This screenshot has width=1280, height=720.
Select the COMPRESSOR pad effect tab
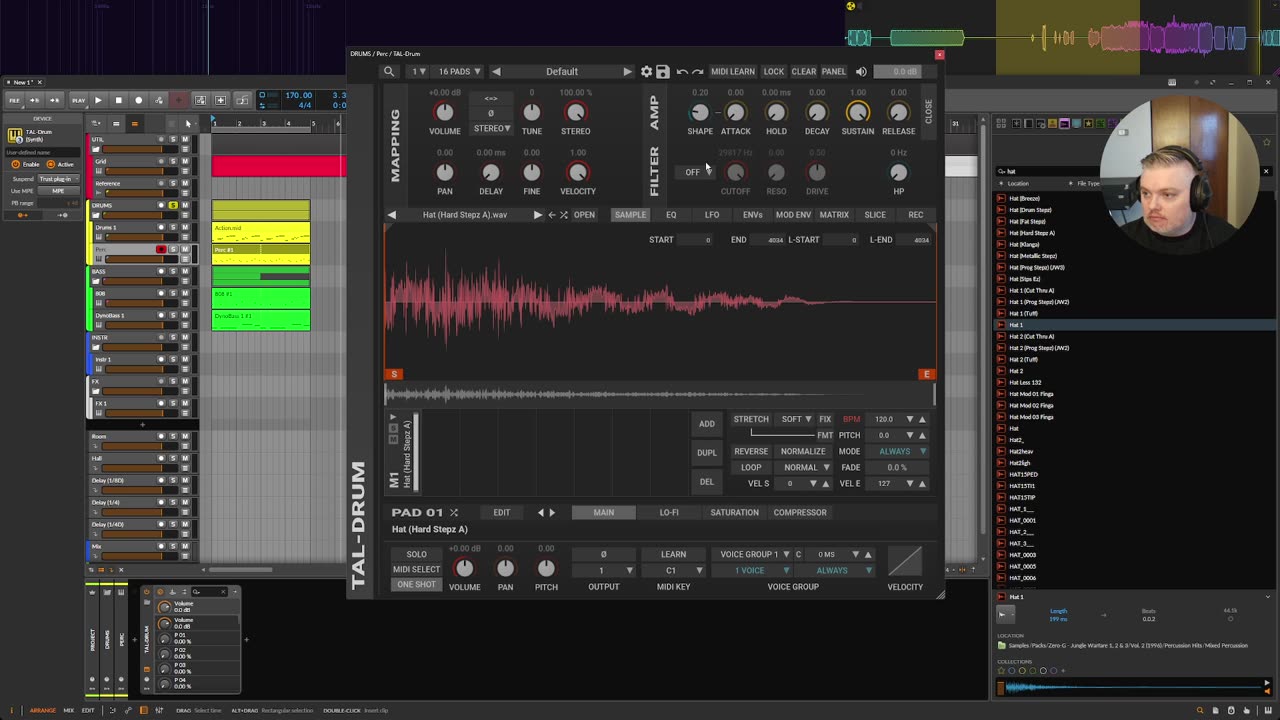pos(800,513)
